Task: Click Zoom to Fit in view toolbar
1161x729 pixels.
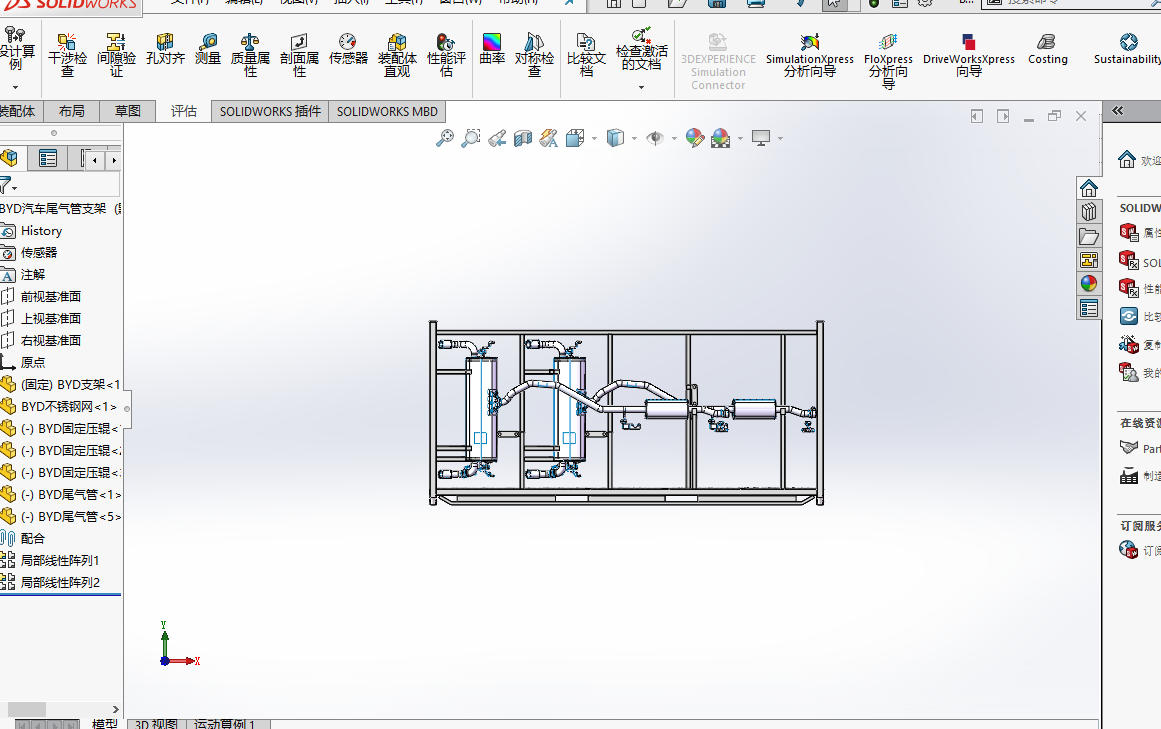Action: (x=444, y=138)
